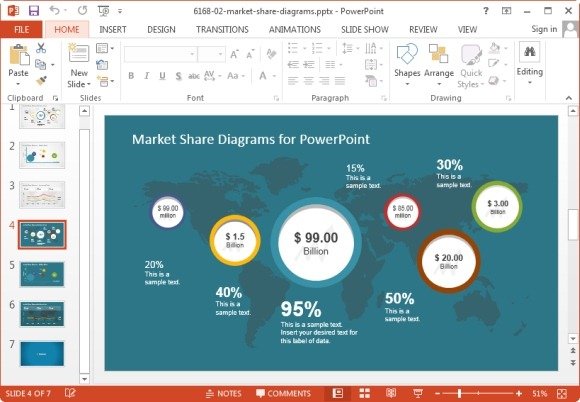Toggle Italic formatting

pyautogui.click(x=146, y=76)
